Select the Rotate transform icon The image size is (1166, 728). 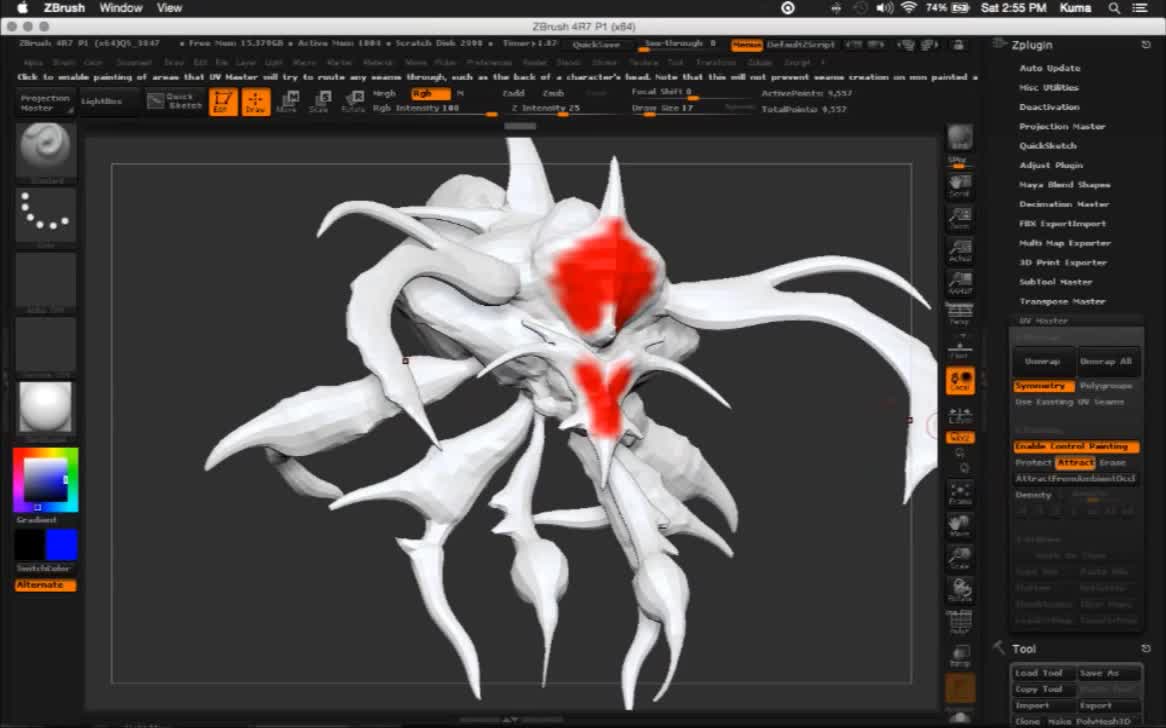coord(352,102)
